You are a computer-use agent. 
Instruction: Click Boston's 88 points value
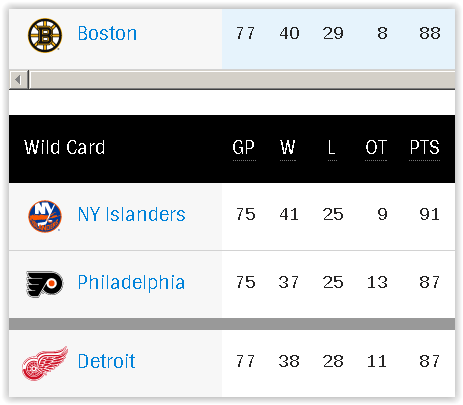[430, 33]
